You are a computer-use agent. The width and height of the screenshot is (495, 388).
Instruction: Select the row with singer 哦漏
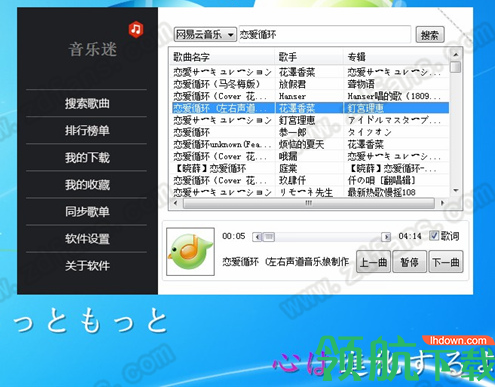pyautogui.click(x=310, y=156)
